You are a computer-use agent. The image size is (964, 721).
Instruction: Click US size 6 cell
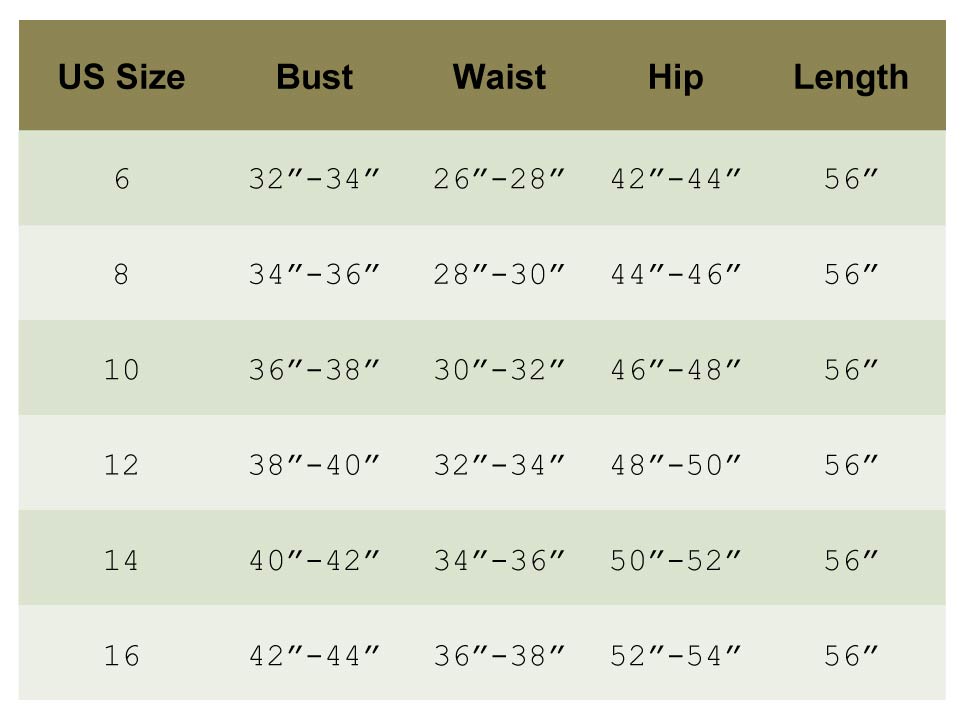121,180
